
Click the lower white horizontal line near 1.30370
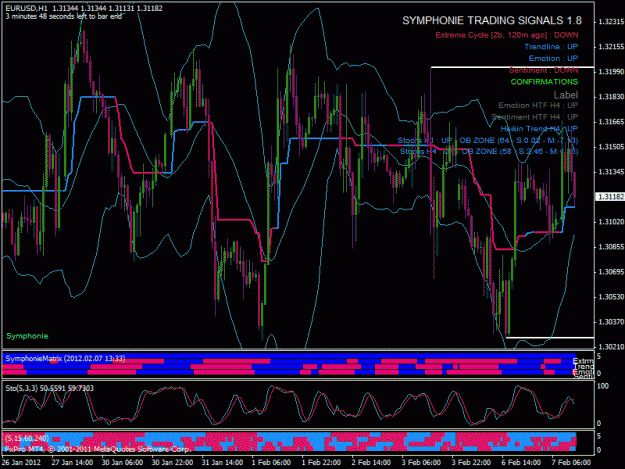tap(550, 338)
